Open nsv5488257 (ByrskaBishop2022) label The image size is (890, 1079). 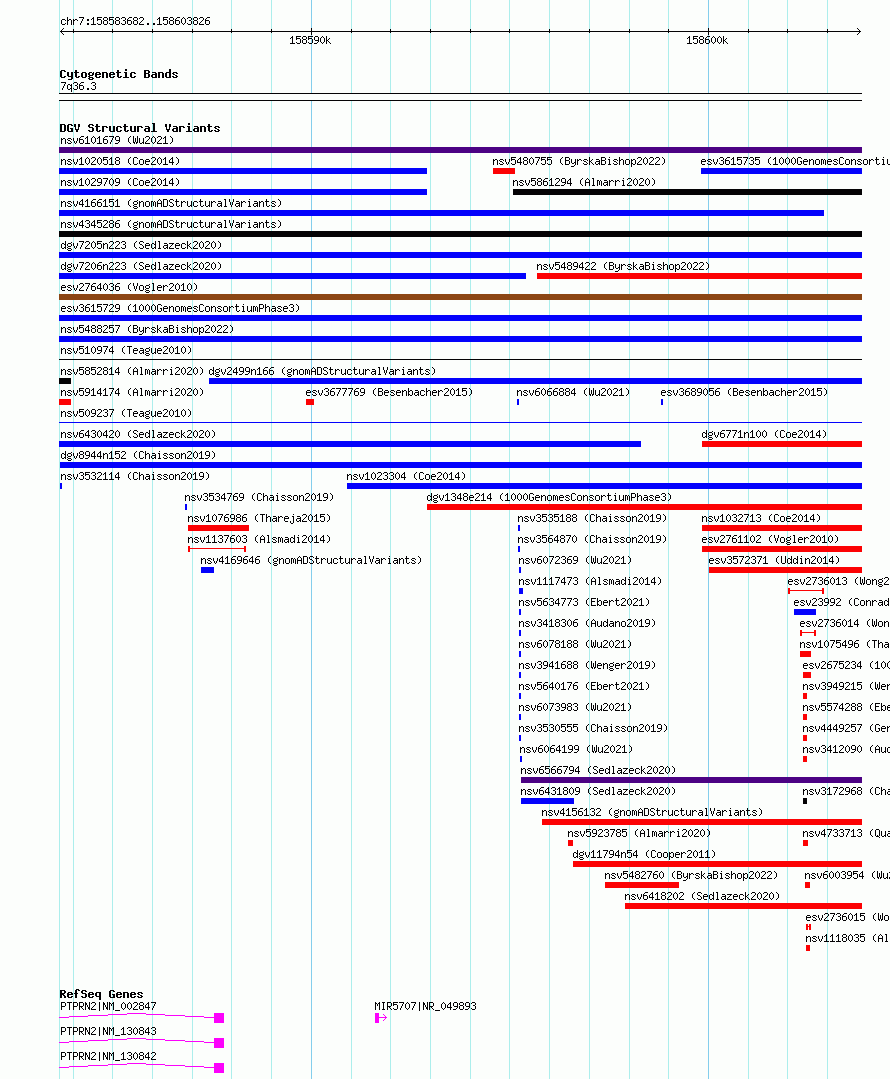pyautogui.click(x=147, y=330)
